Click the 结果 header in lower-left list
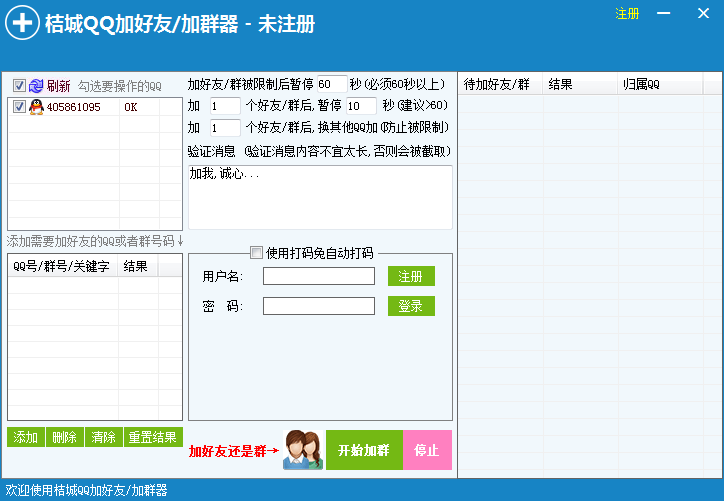The image size is (724, 501). click(138, 266)
